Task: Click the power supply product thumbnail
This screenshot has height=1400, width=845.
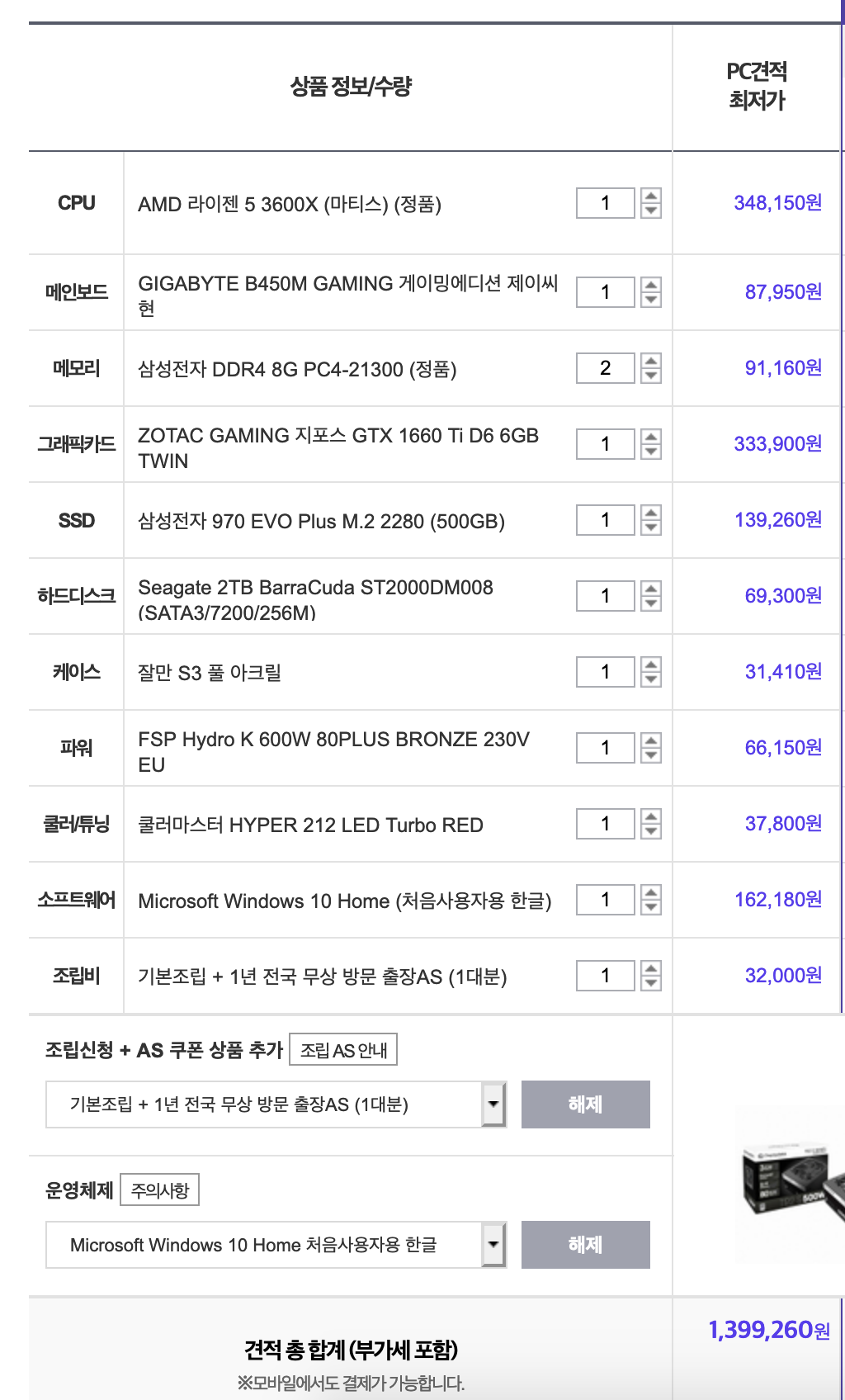Action: coord(790,1179)
